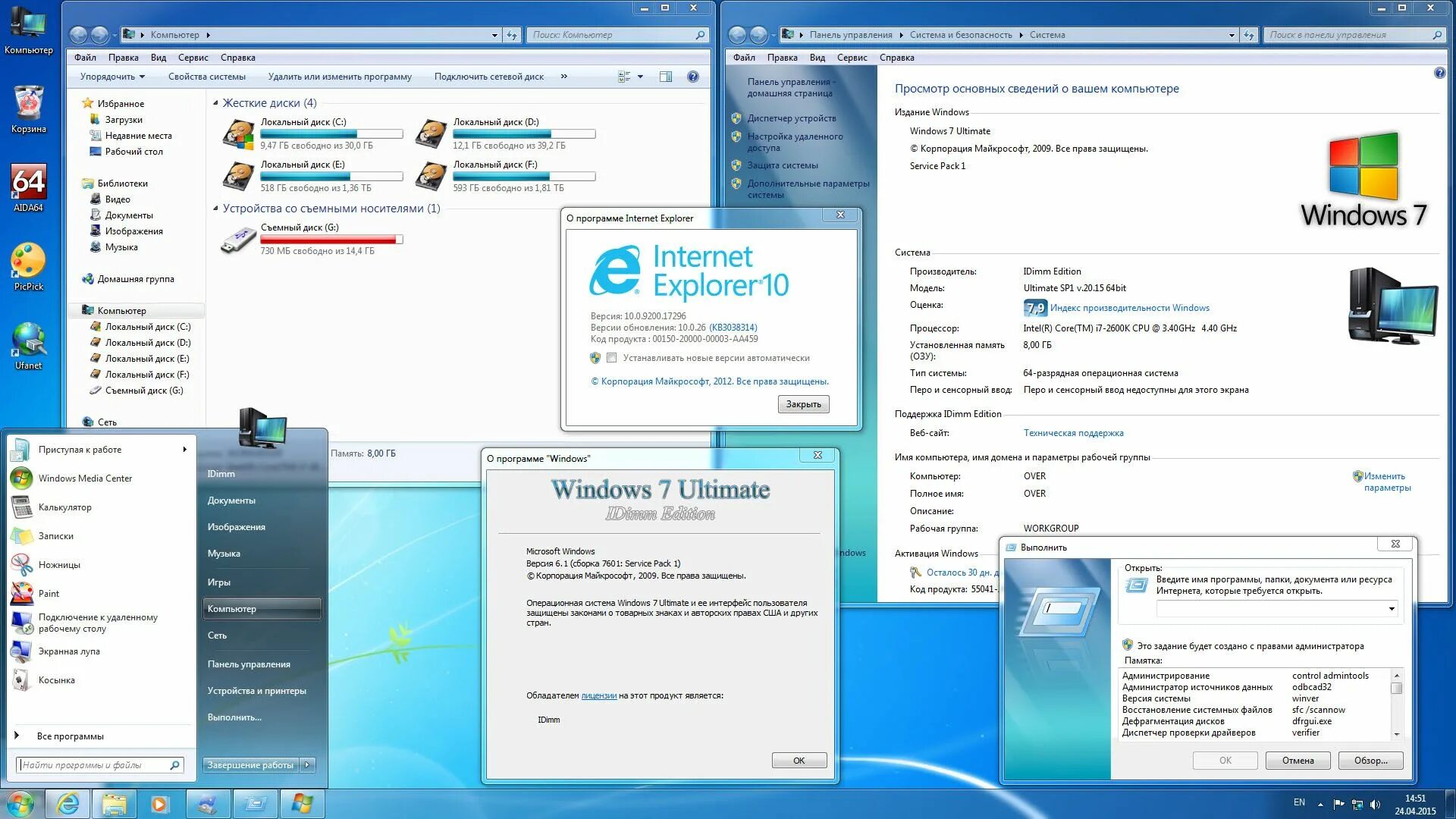Select Устройства и принтеры in Start menu
1456x819 pixels.
[257, 691]
